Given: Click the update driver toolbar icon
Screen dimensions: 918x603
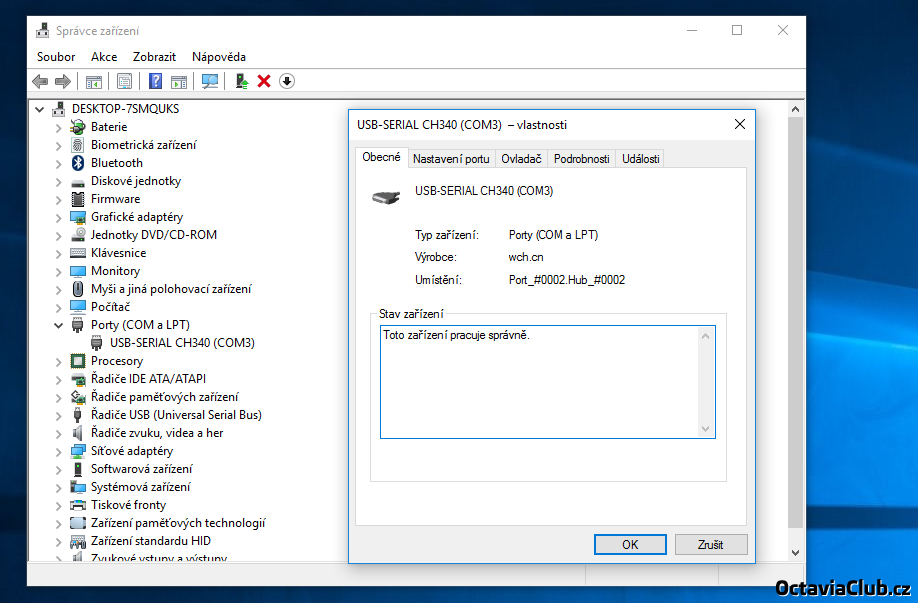Looking at the screenshot, I should click(x=241, y=81).
